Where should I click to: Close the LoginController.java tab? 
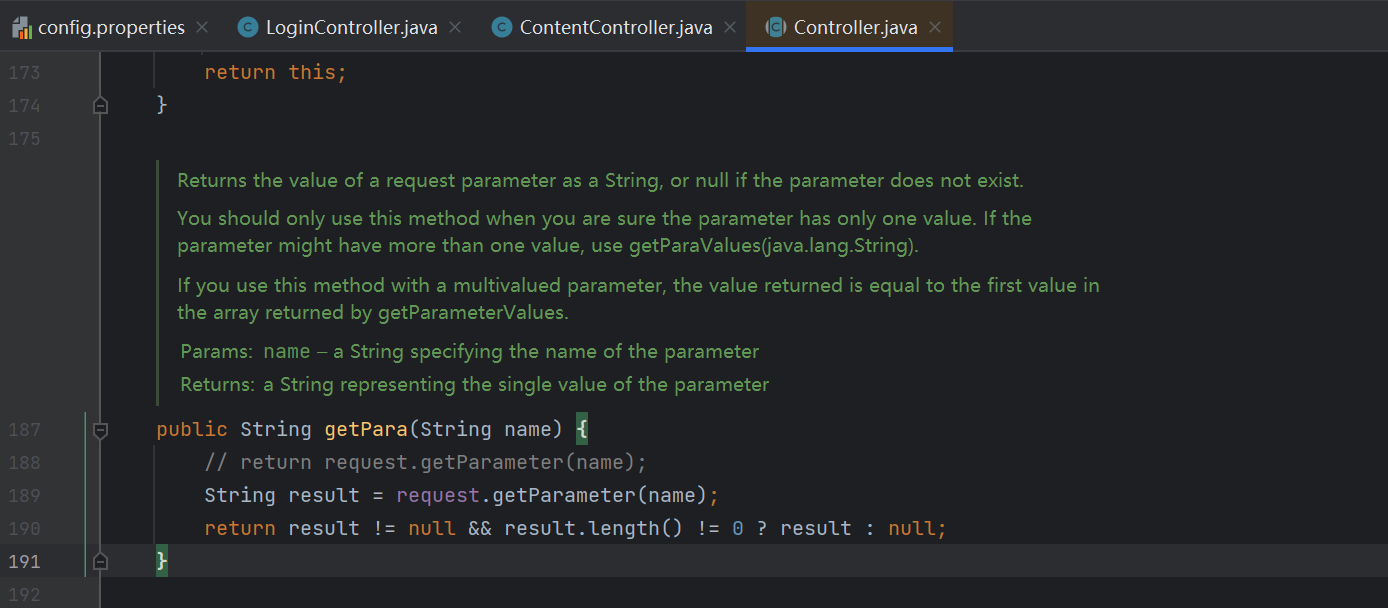pos(455,27)
